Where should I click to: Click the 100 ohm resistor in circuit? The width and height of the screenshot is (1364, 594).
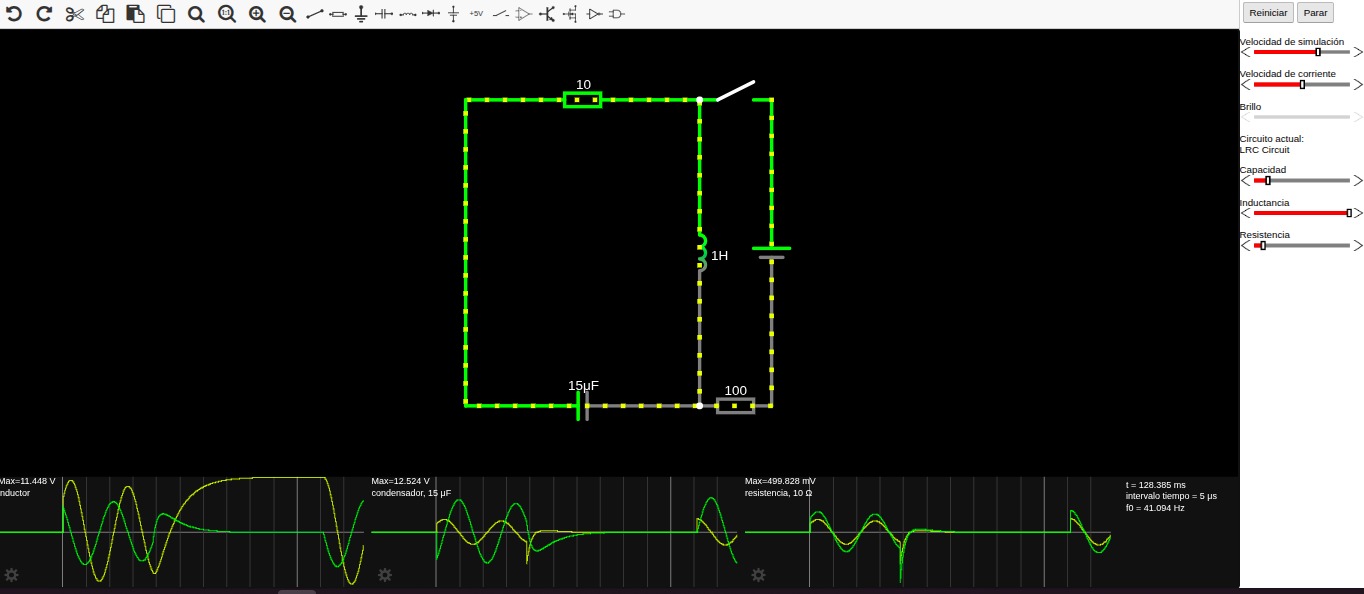point(735,406)
